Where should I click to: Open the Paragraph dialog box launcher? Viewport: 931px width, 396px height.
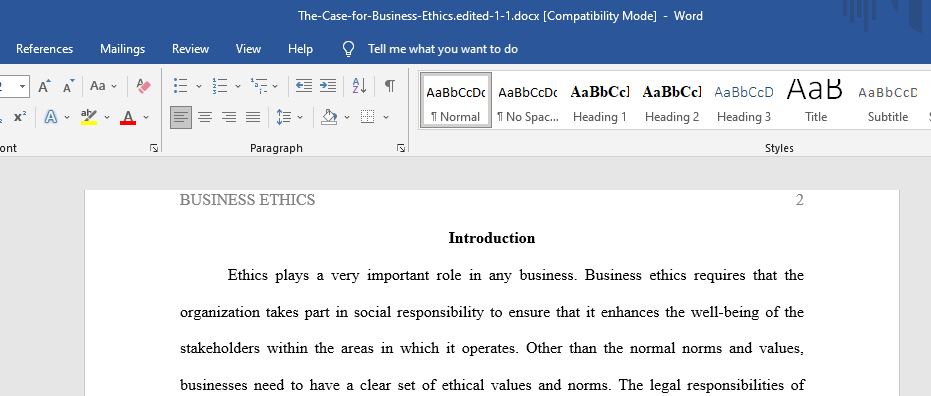point(401,148)
